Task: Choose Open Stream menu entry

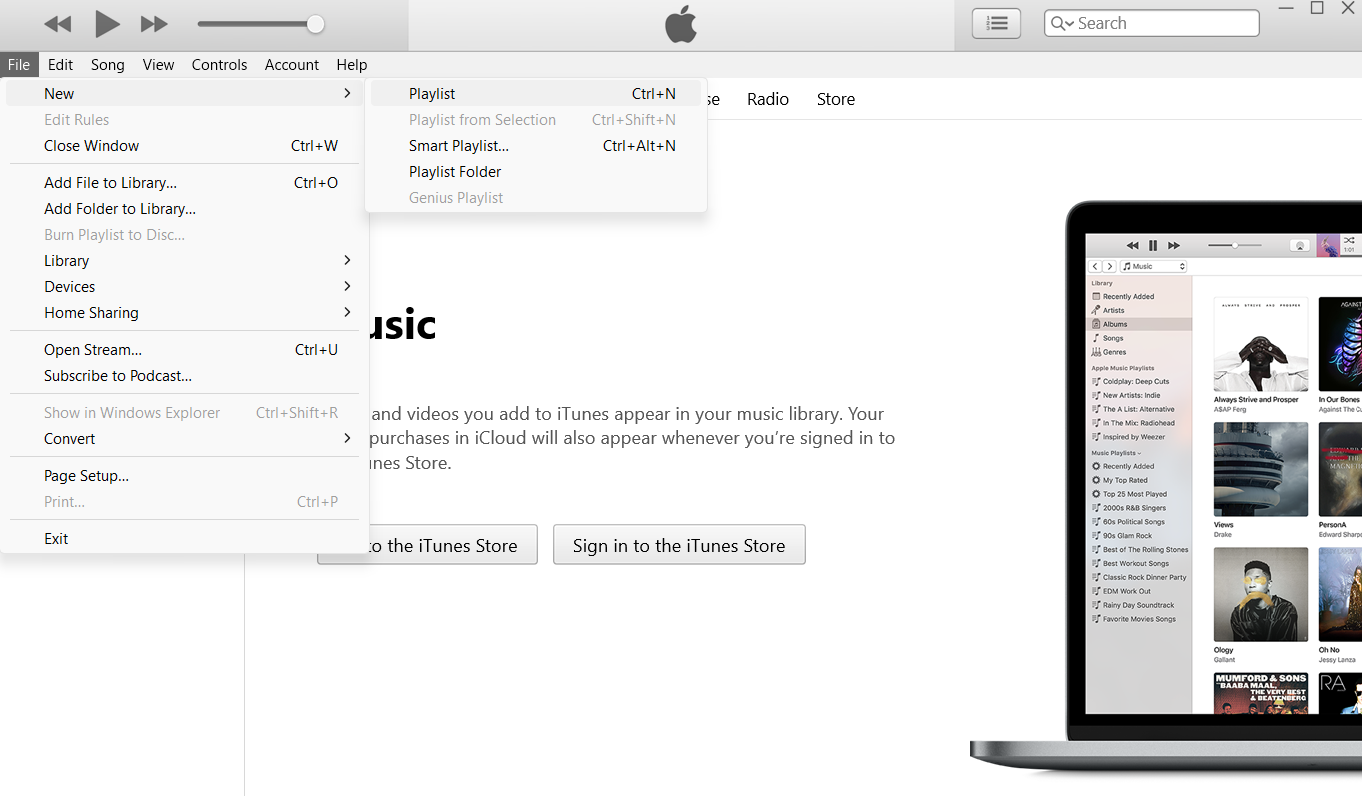Action: [184, 349]
